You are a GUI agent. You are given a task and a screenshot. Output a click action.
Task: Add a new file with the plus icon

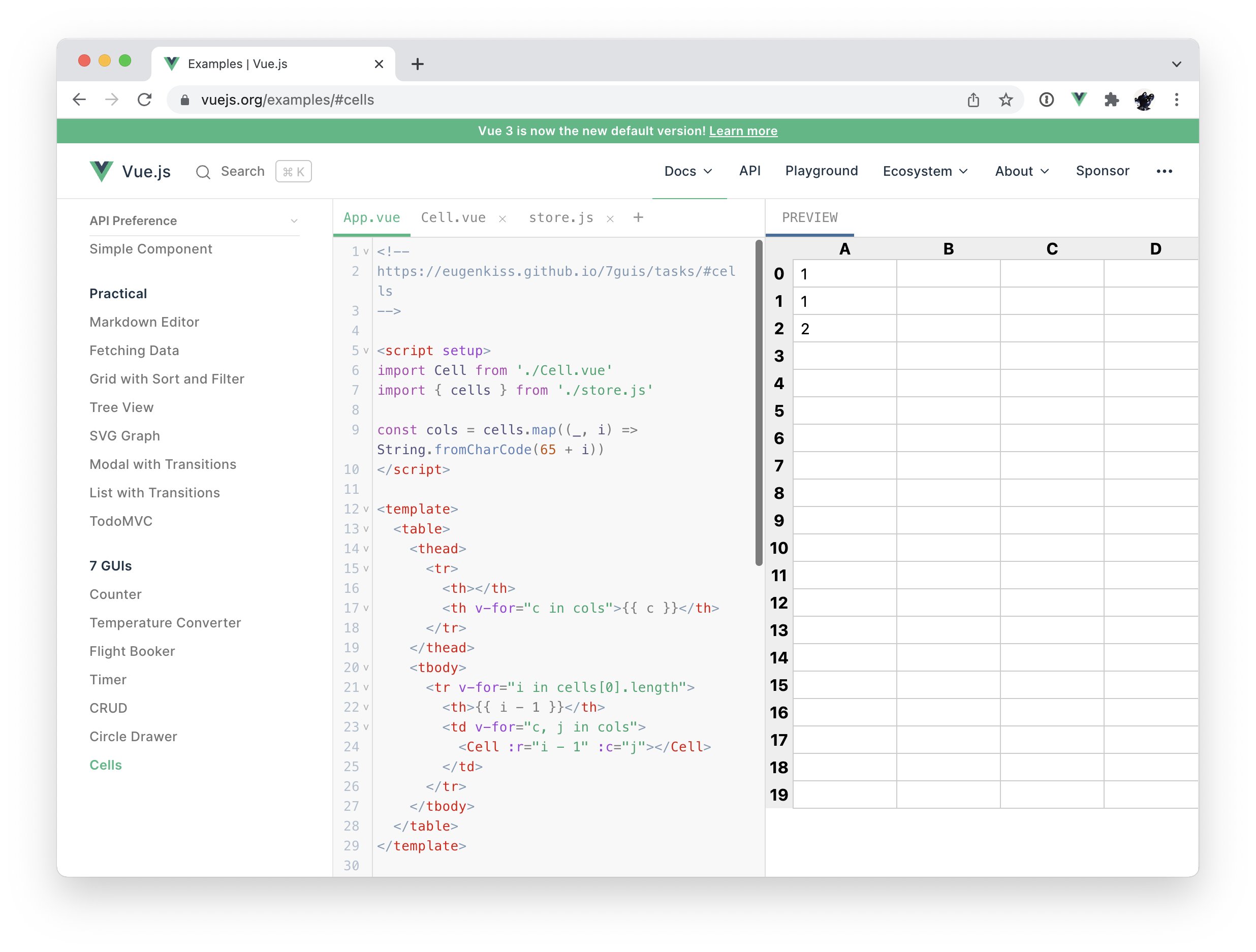point(638,217)
